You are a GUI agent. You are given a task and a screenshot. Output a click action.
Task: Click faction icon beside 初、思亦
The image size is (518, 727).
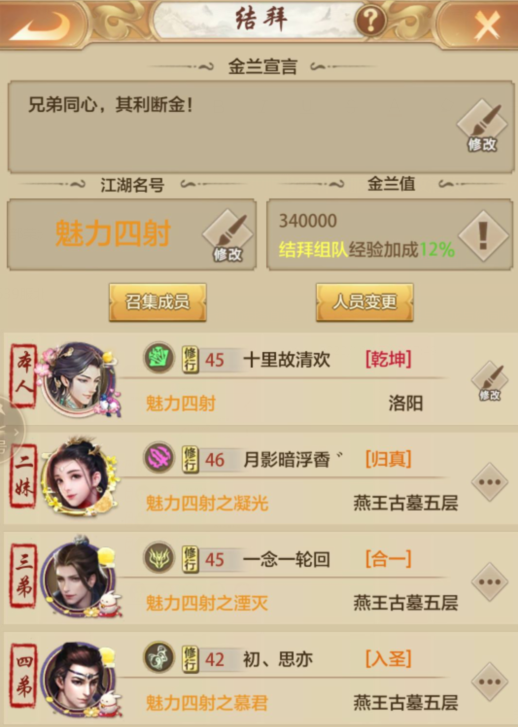159,657
